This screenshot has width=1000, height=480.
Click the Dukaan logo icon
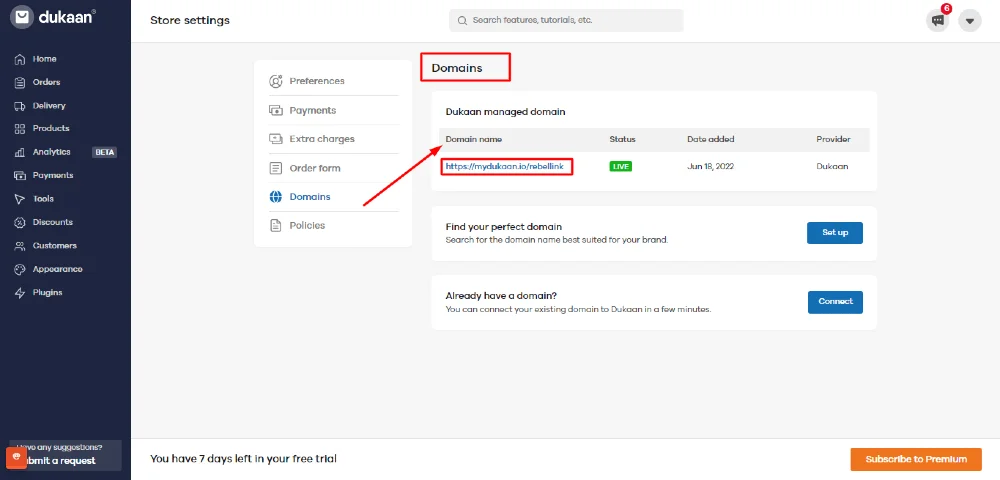(x=22, y=17)
